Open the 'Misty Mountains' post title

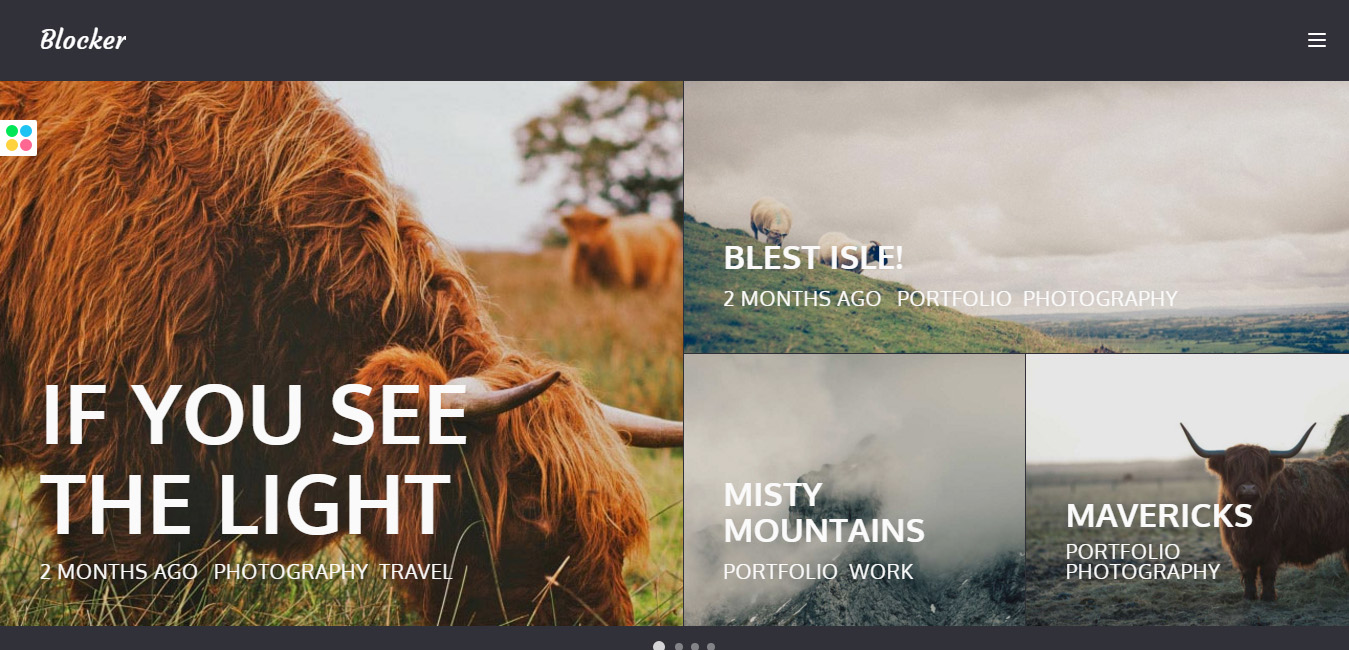coord(824,513)
